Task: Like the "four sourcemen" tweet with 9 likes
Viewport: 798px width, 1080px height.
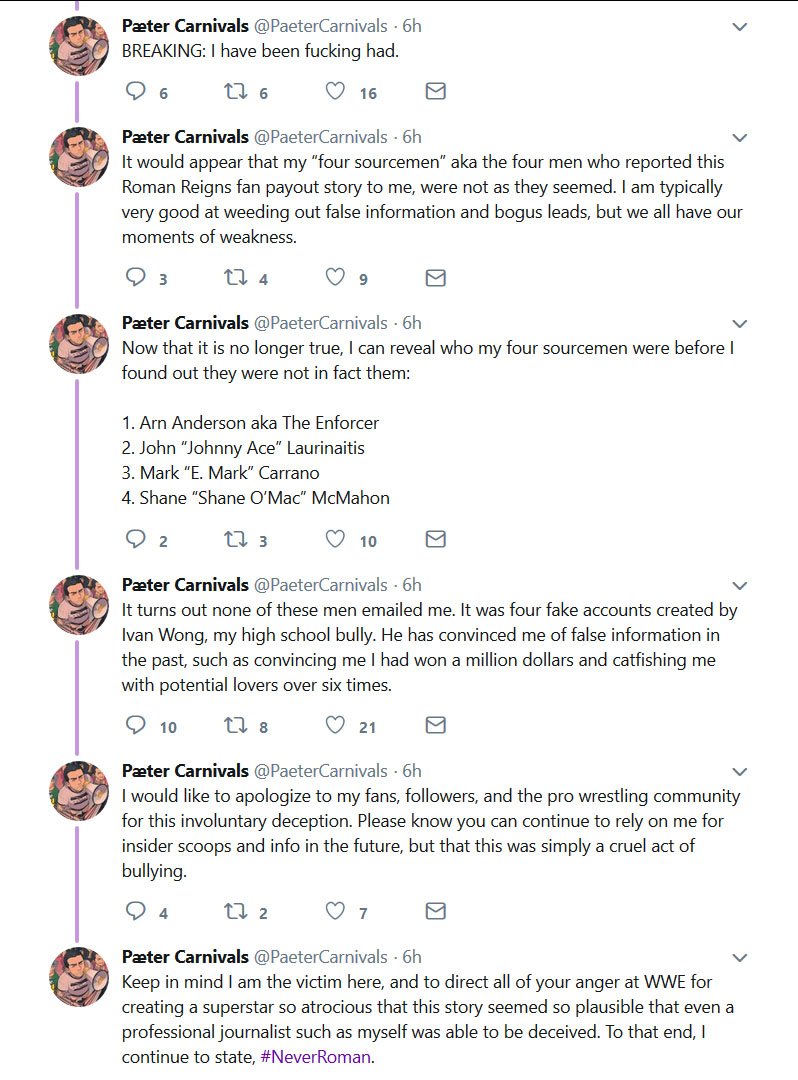Action: coord(336,278)
